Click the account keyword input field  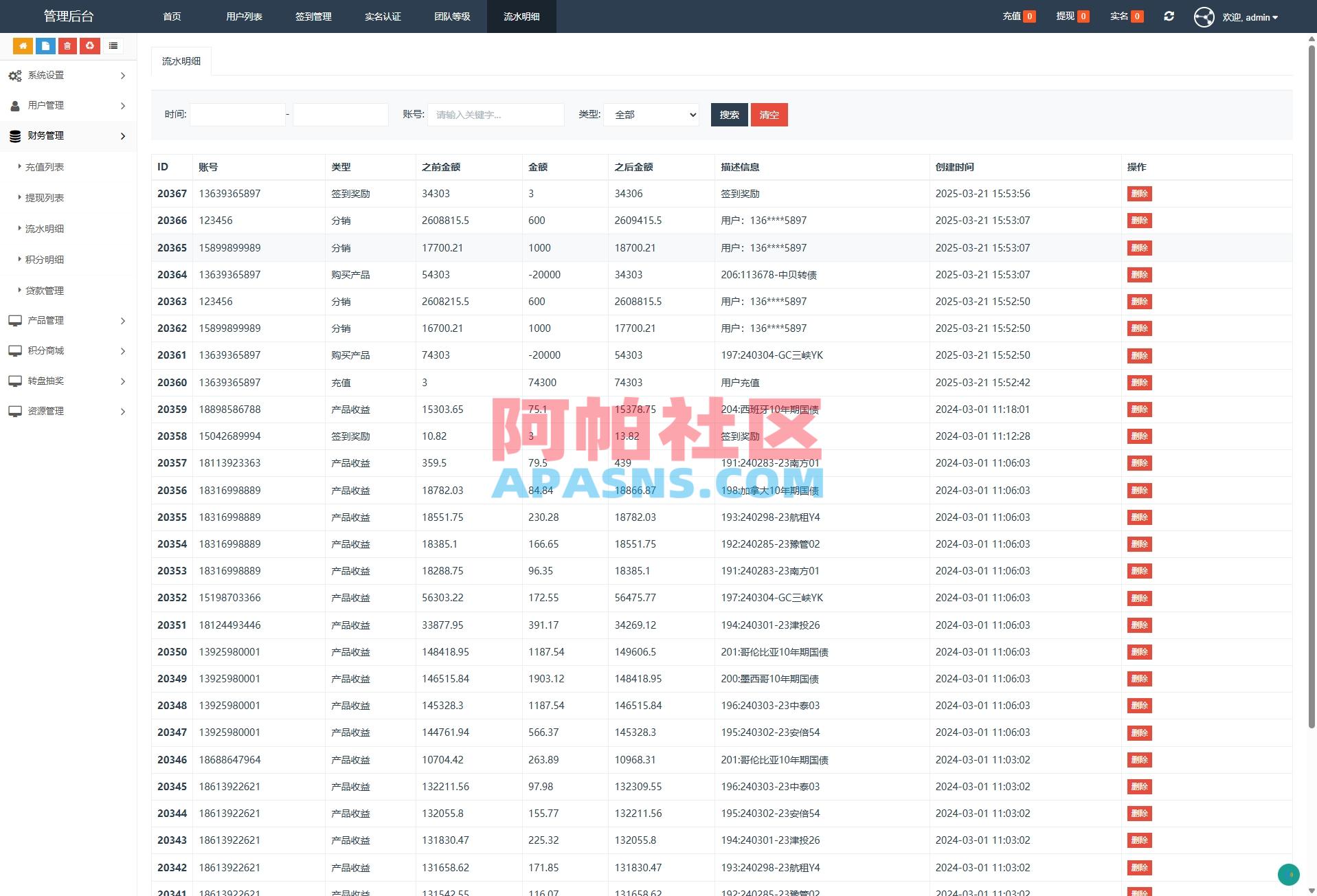coord(495,115)
